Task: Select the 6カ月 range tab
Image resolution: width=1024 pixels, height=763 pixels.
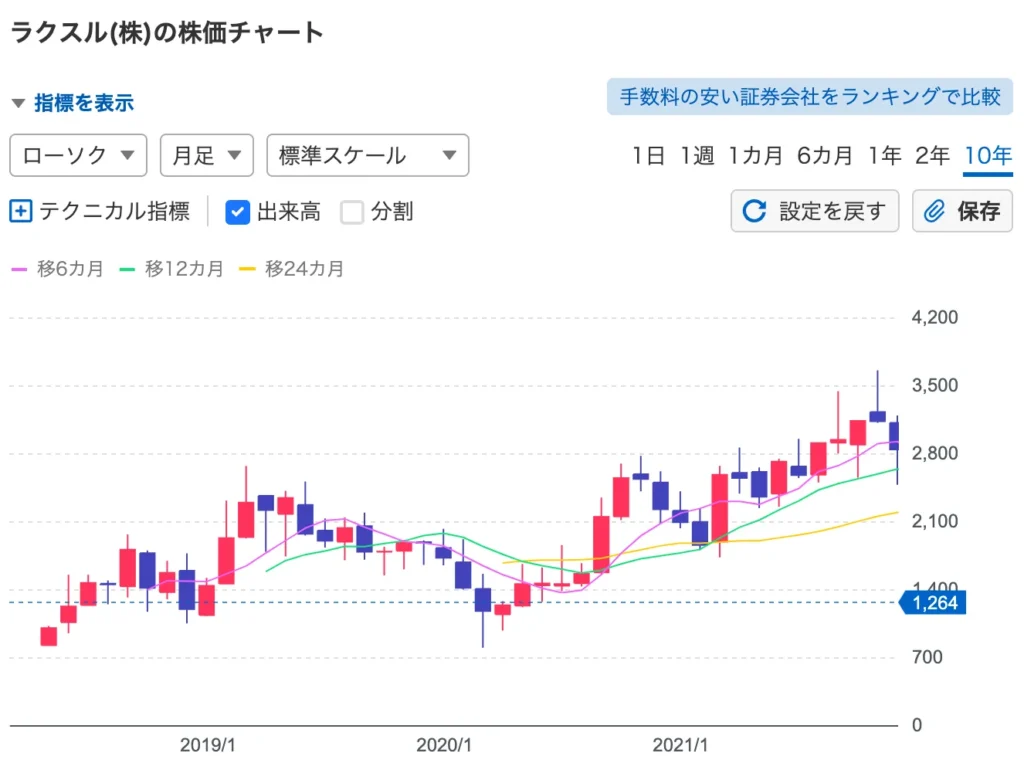Action: (825, 155)
